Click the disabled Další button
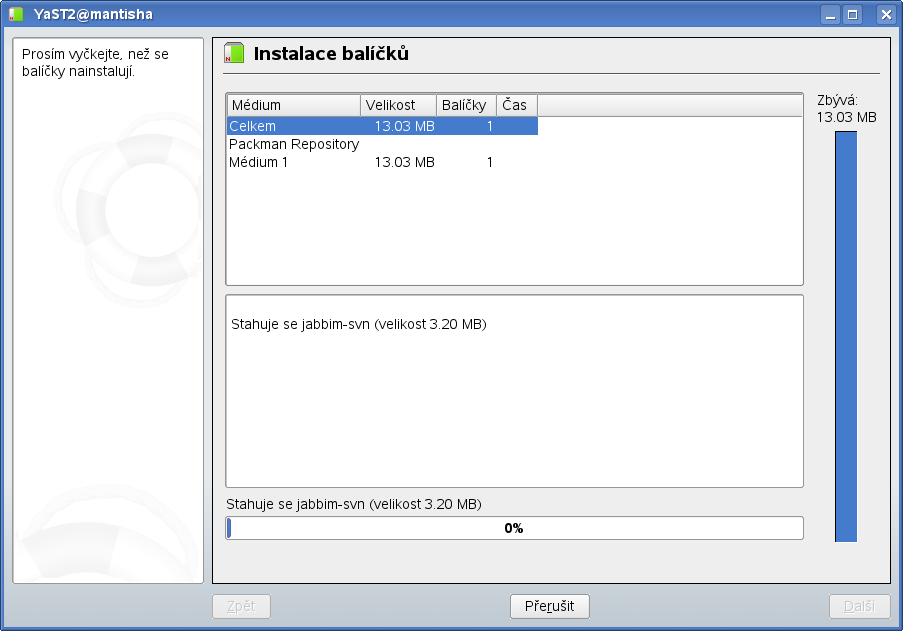Image resolution: width=903 pixels, height=631 pixels. [859, 606]
